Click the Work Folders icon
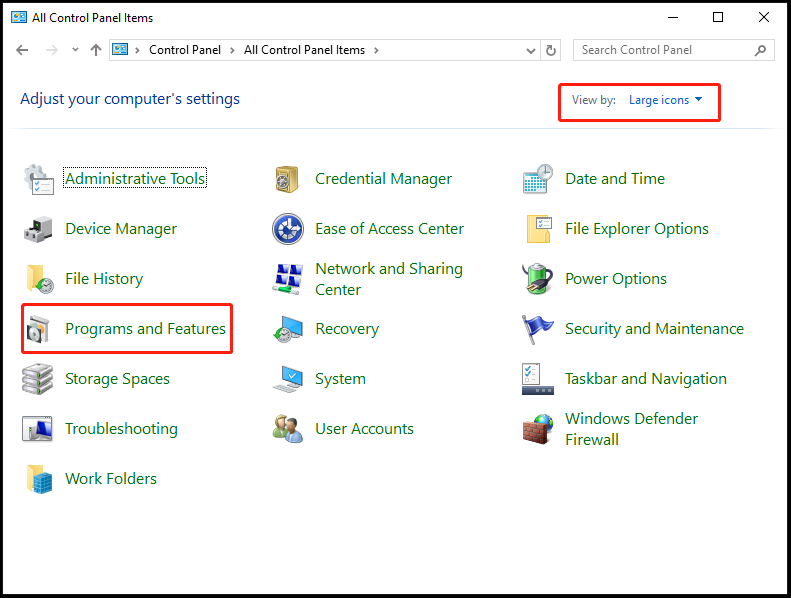791x598 pixels. pyautogui.click(x=39, y=479)
